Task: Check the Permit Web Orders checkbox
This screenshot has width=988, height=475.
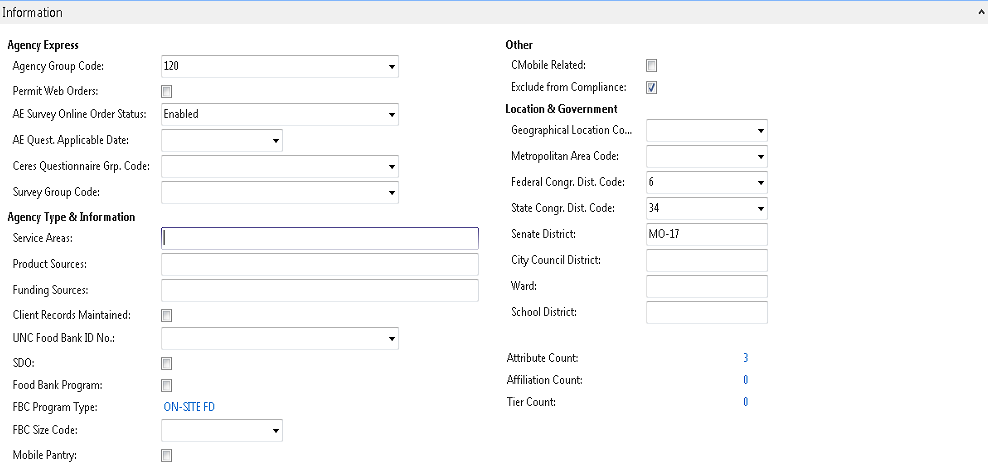Action: click(x=167, y=92)
